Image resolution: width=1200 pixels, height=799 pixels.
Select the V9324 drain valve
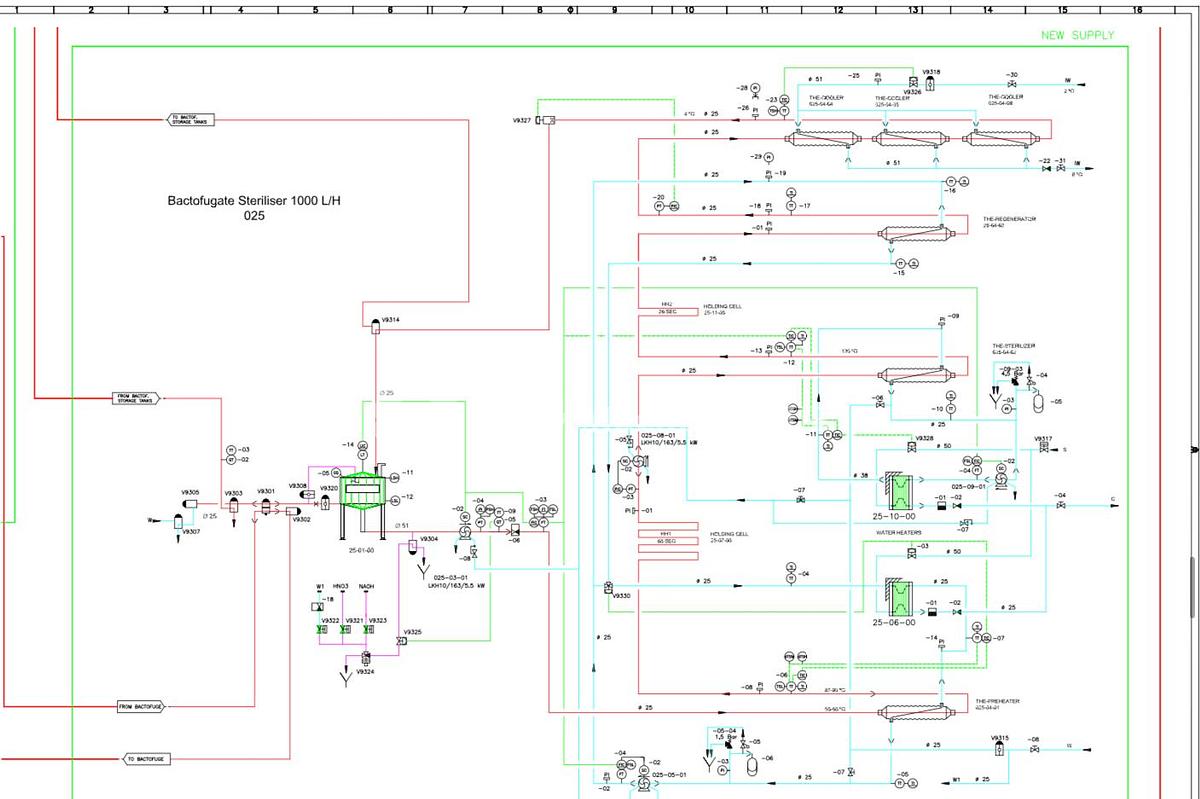coord(363,657)
